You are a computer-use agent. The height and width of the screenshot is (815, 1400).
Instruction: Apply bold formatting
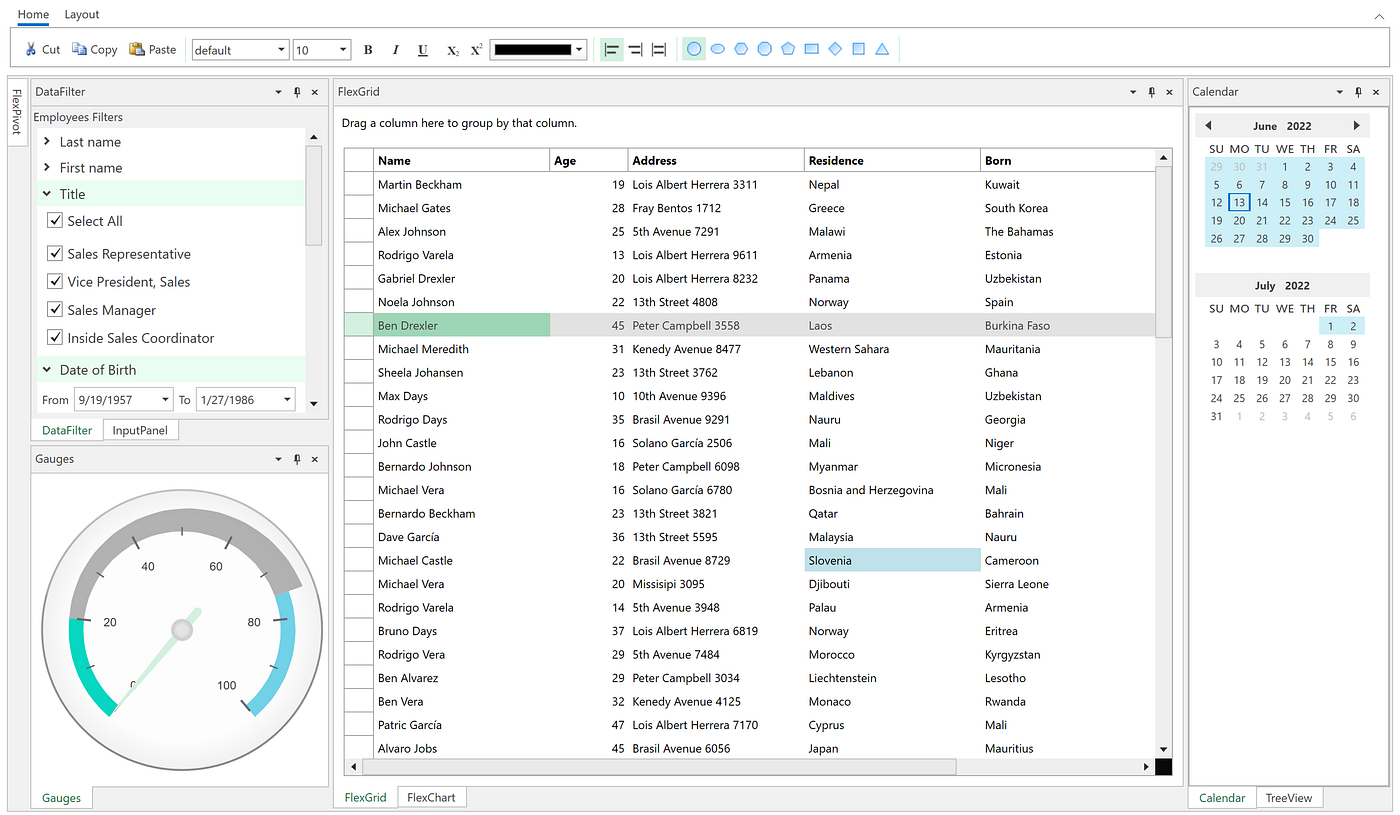(x=367, y=48)
